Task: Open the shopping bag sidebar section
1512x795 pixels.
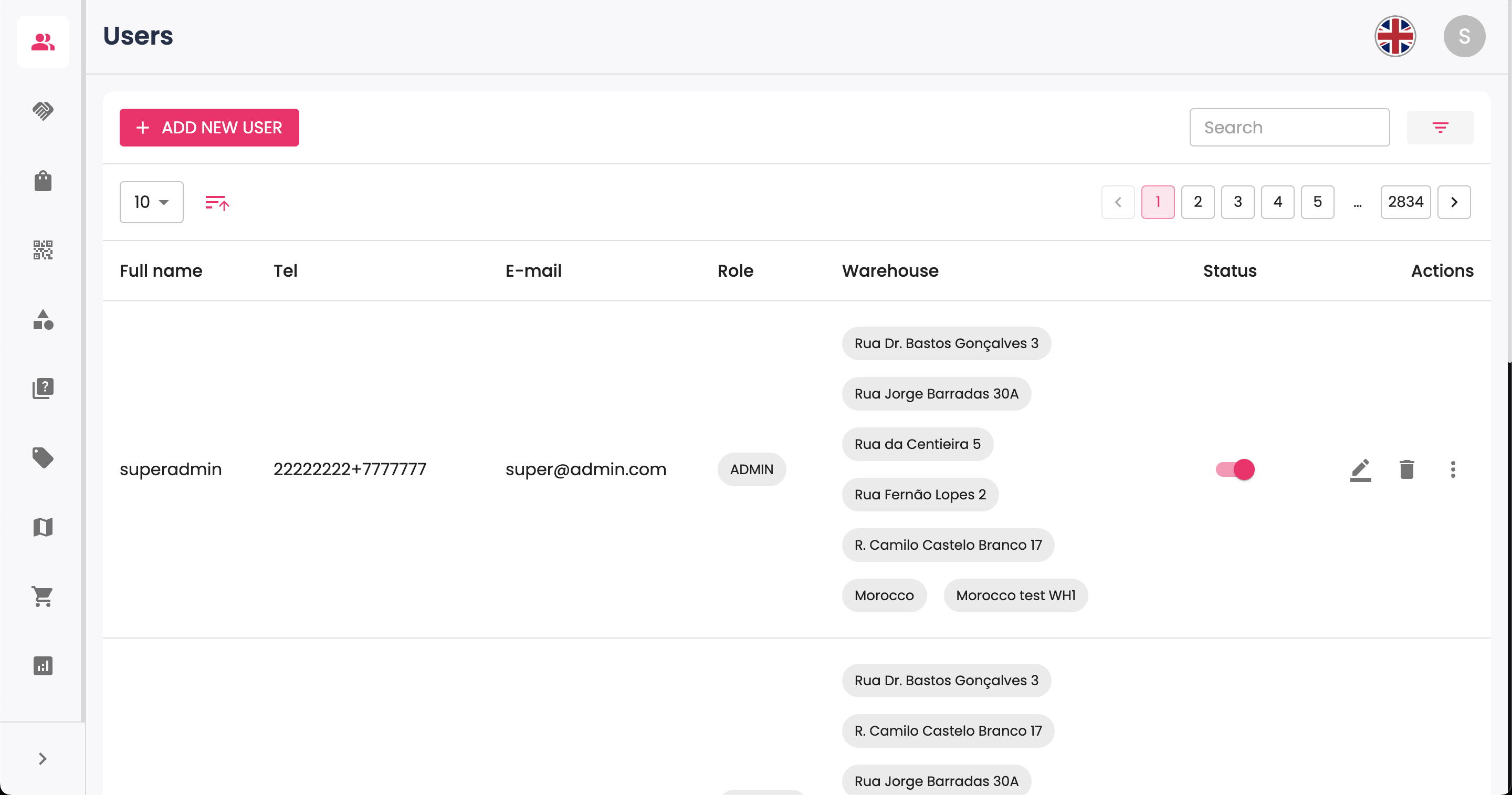Action: click(43, 180)
